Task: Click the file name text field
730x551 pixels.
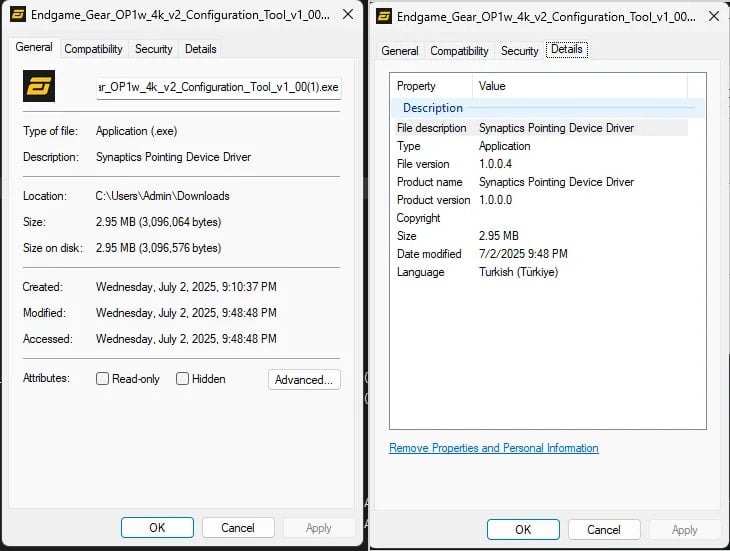Action: pos(218,87)
